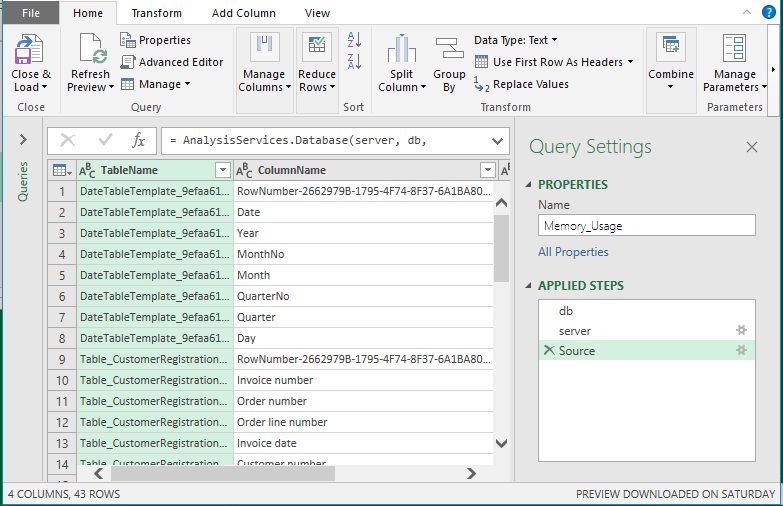Select the cell containing QuarterNo

tap(364, 296)
